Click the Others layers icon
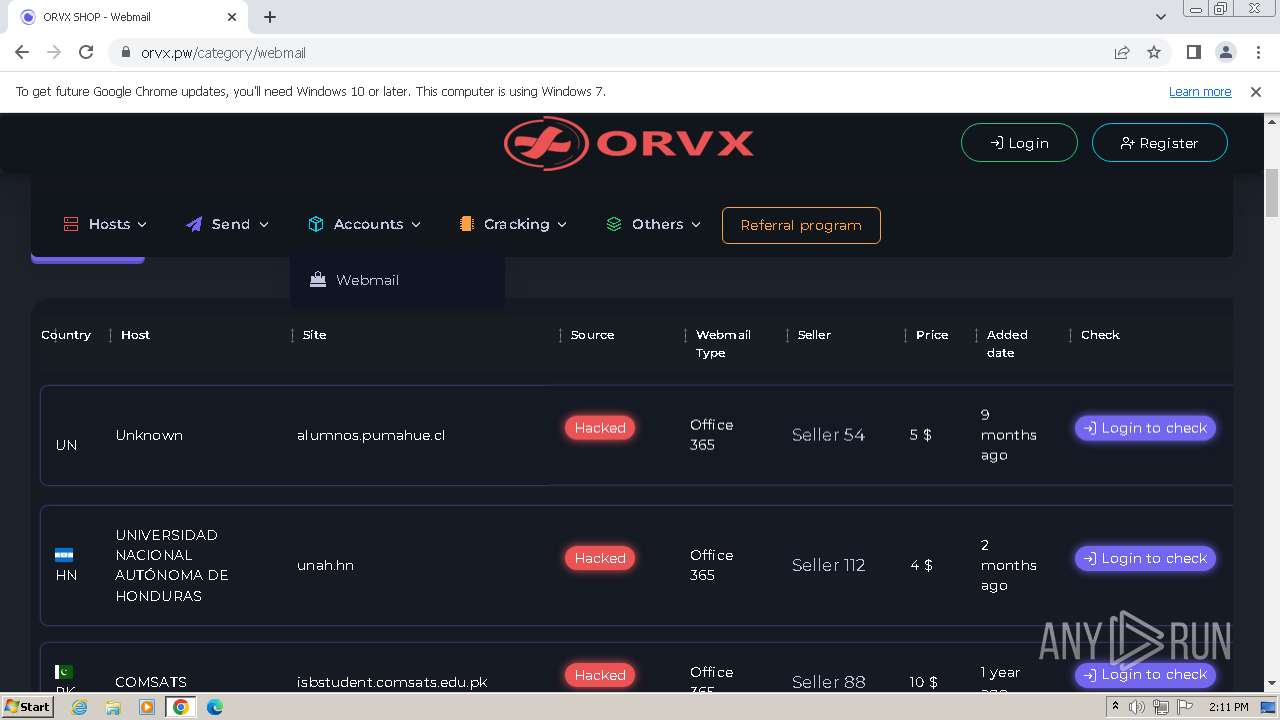This screenshot has height=720, width=1280. [x=614, y=224]
